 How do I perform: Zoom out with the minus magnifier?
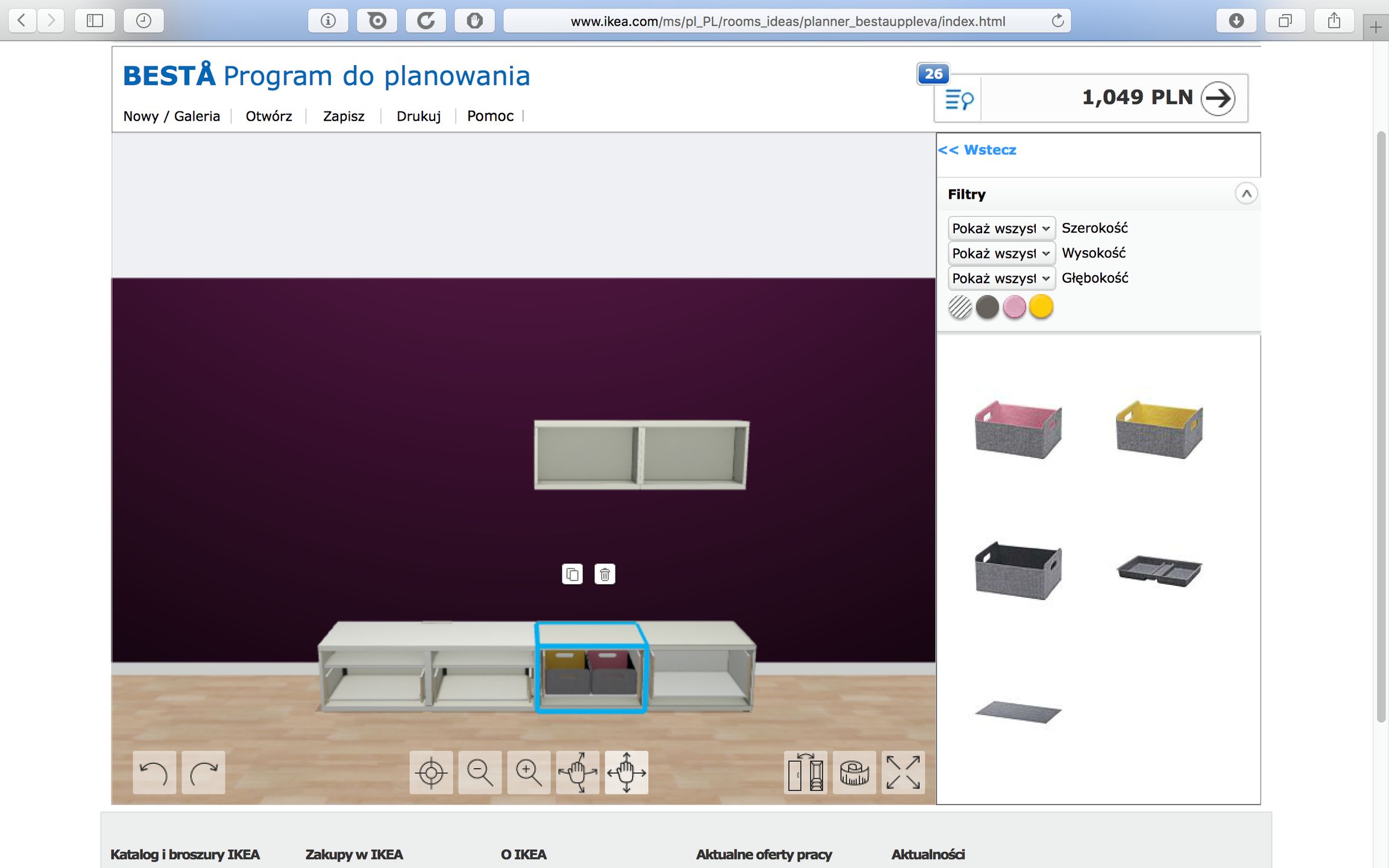[480, 772]
